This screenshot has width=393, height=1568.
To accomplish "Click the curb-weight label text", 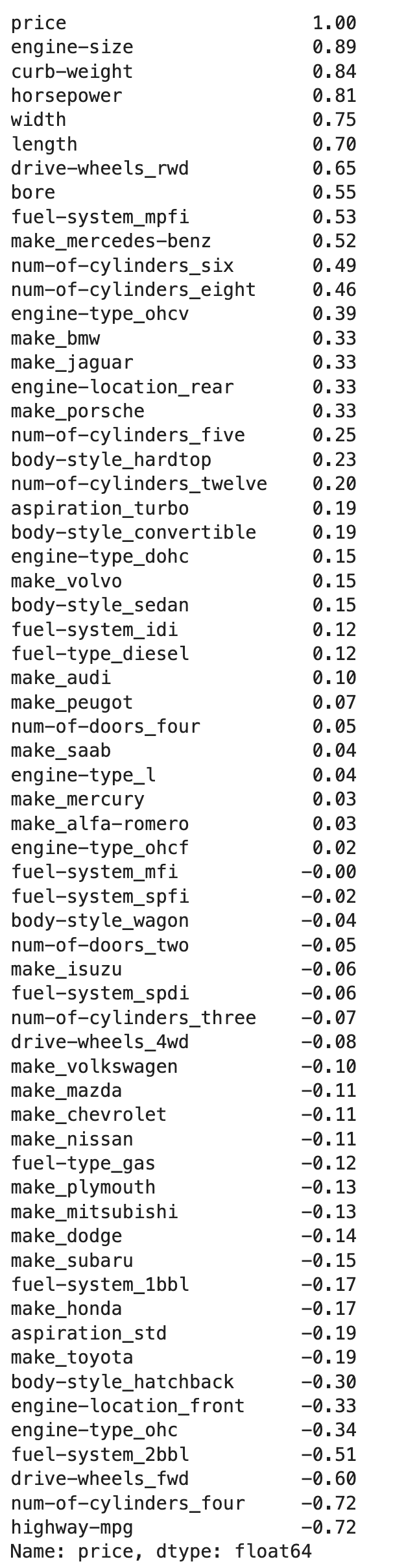I will pos(72,71).
